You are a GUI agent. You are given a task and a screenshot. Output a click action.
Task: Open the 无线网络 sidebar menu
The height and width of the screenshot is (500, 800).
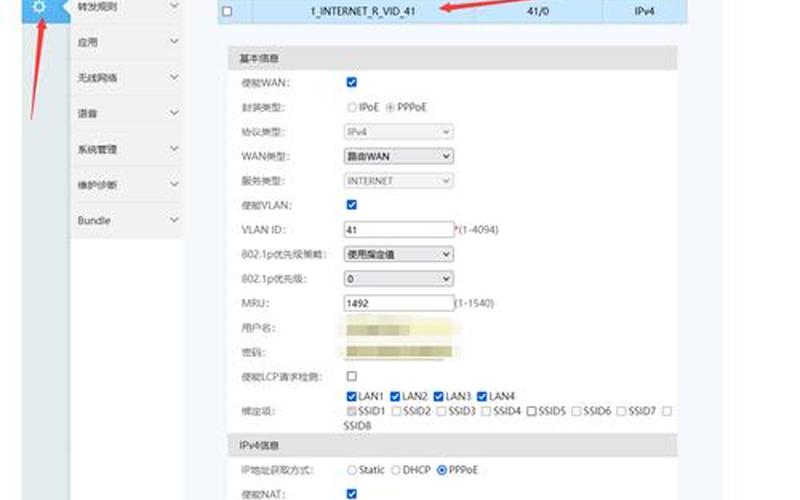127,78
